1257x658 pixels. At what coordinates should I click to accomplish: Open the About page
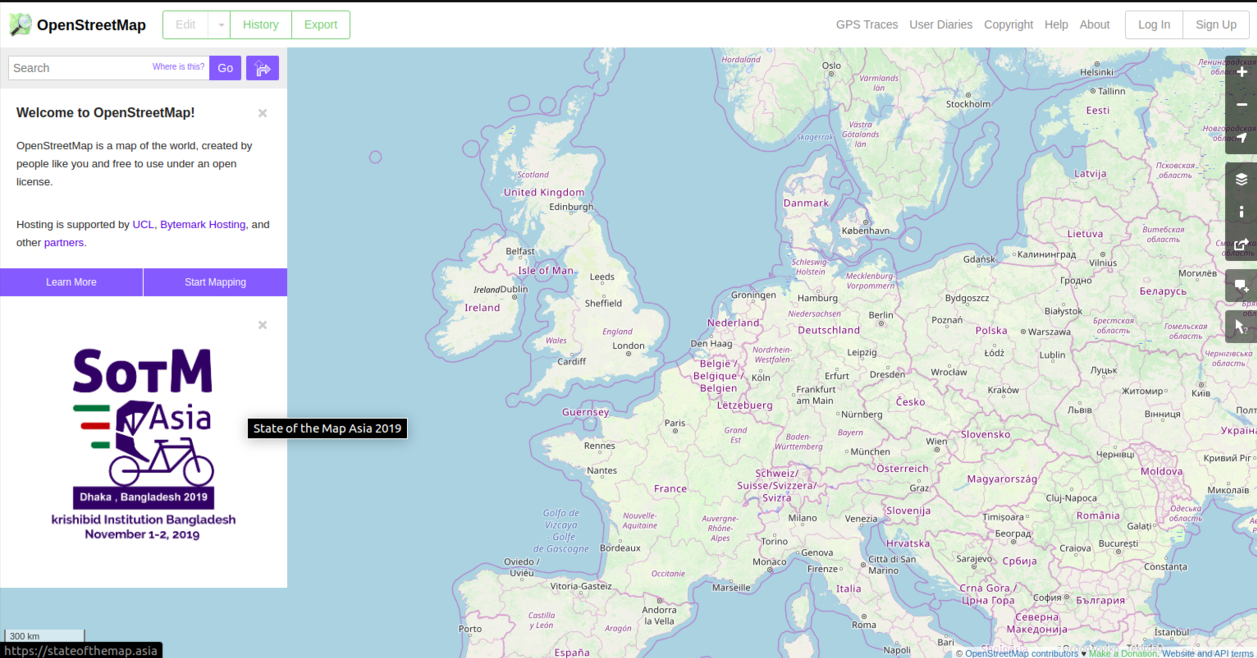(1095, 25)
